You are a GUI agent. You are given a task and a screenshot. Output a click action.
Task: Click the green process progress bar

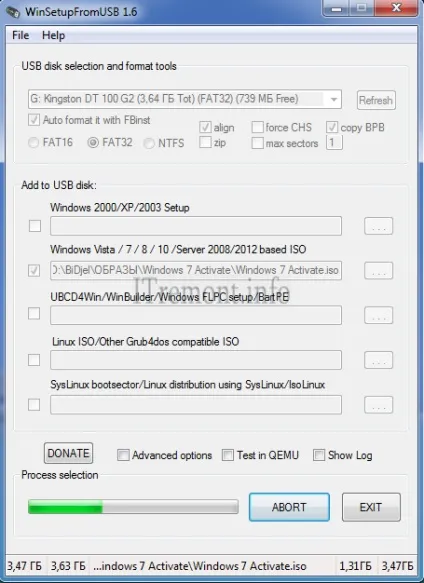tap(133, 507)
